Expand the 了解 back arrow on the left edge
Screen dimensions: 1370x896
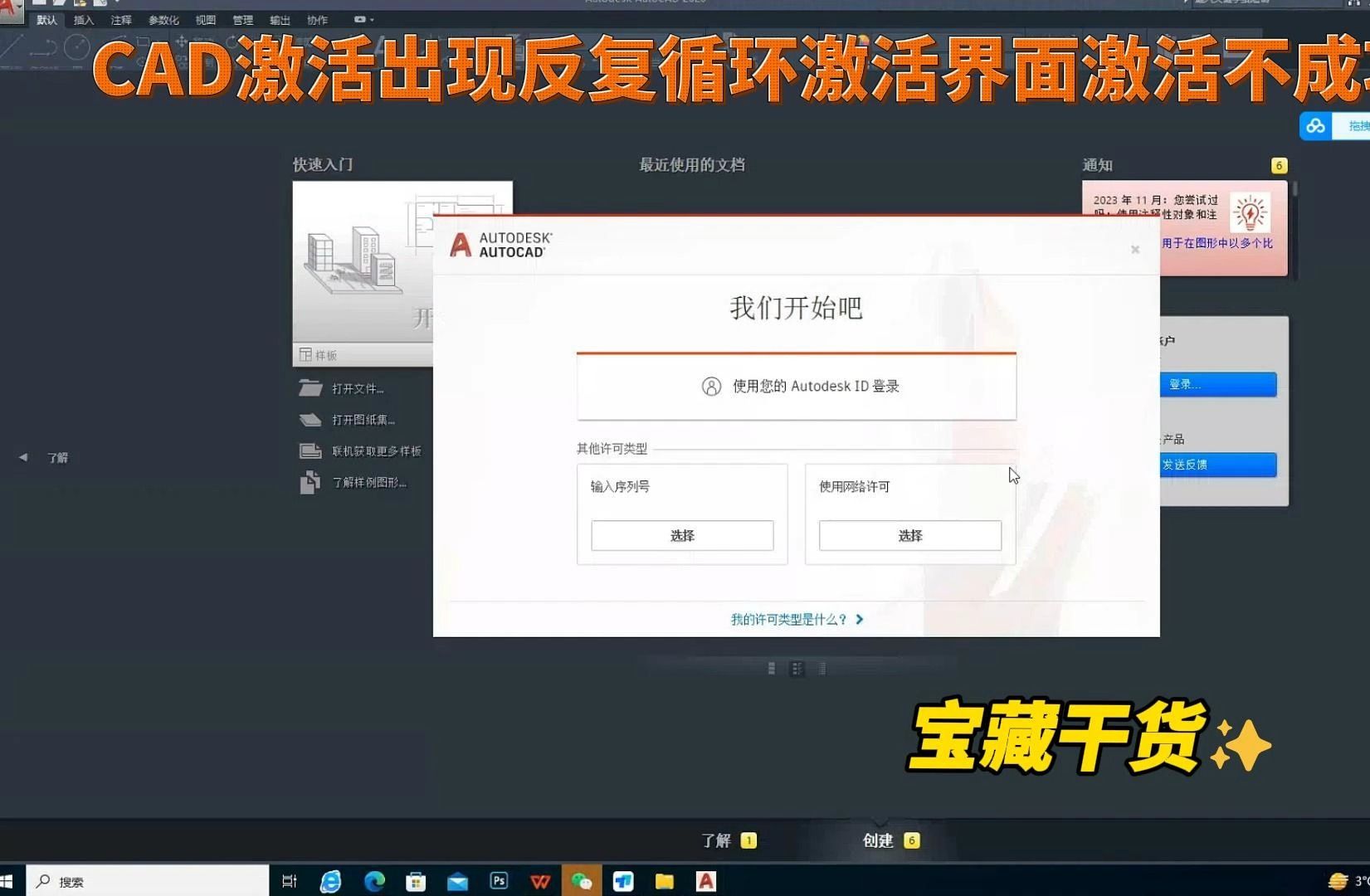tap(22, 456)
